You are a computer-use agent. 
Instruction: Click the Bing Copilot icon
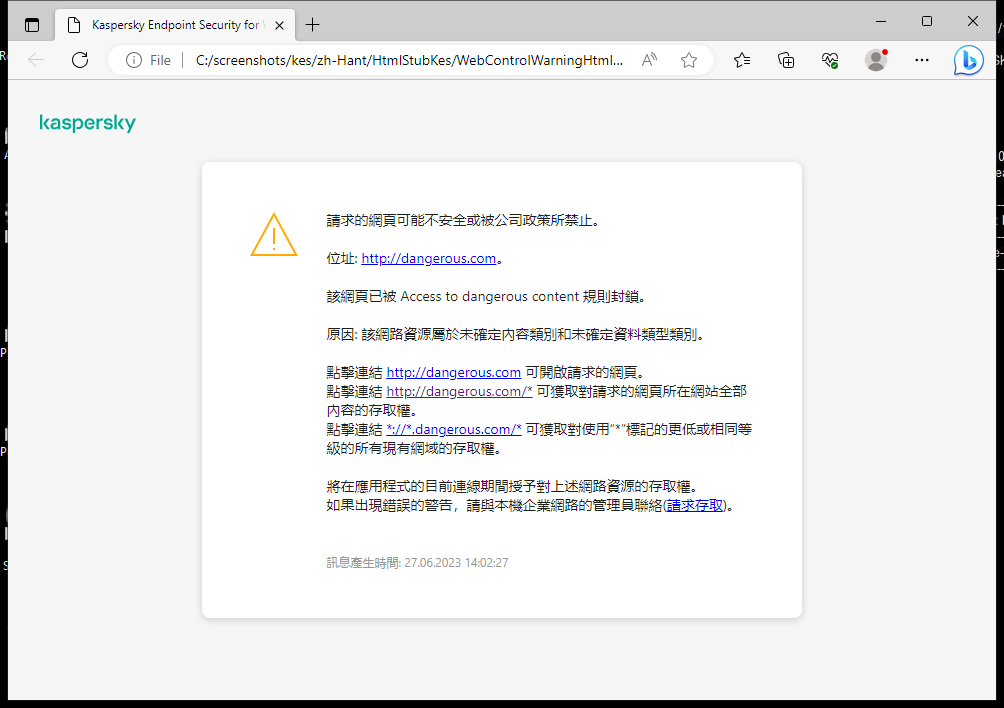click(967, 60)
